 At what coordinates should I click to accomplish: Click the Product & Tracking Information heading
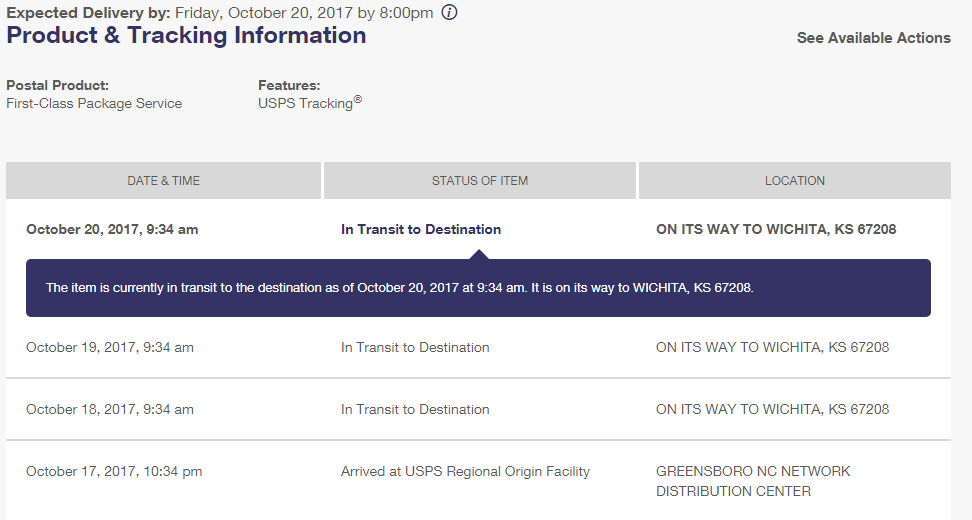186,36
